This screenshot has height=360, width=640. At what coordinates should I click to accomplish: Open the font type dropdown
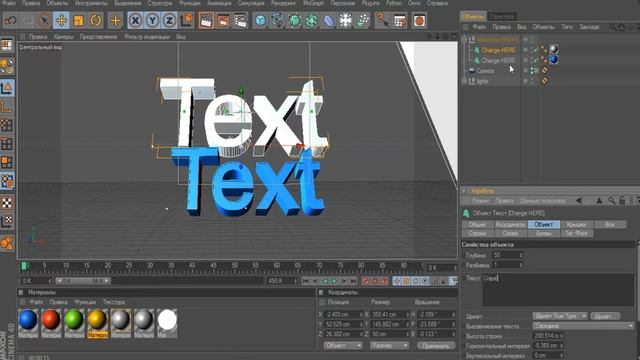pos(560,316)
